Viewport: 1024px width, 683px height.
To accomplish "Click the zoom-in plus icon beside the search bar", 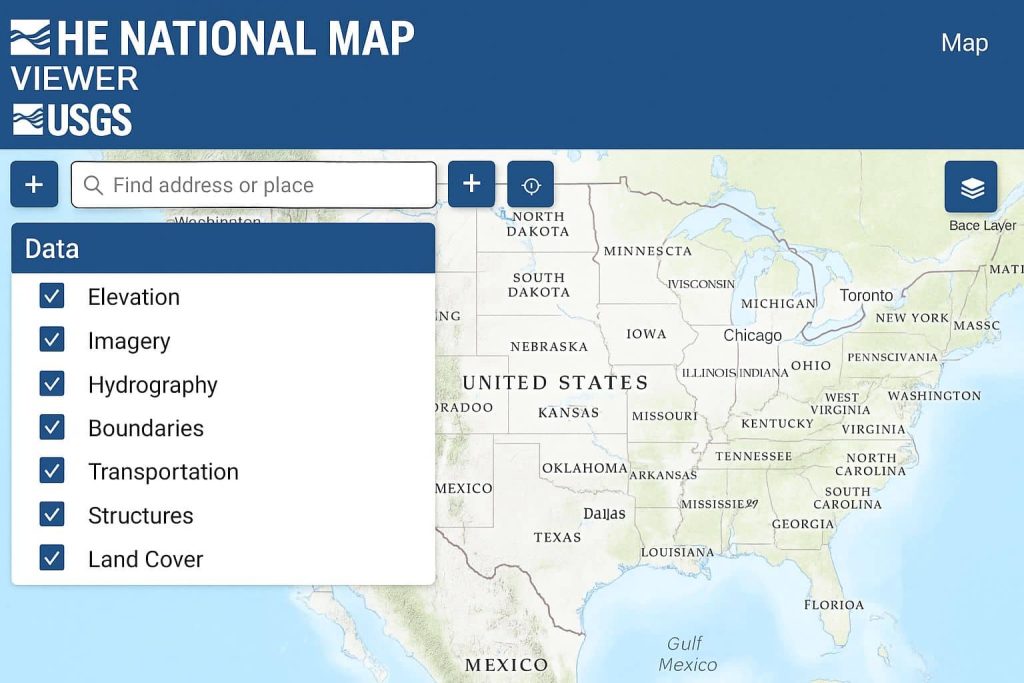I will coord(471,184).
